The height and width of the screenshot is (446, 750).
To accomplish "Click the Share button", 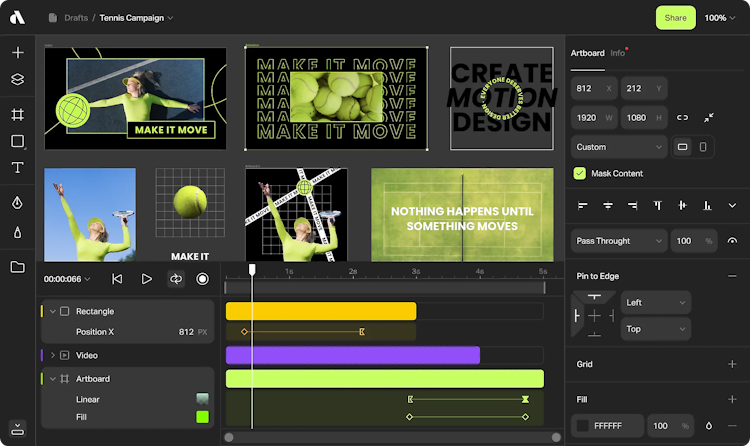I will pyautogui.click(x=675, y=18).
